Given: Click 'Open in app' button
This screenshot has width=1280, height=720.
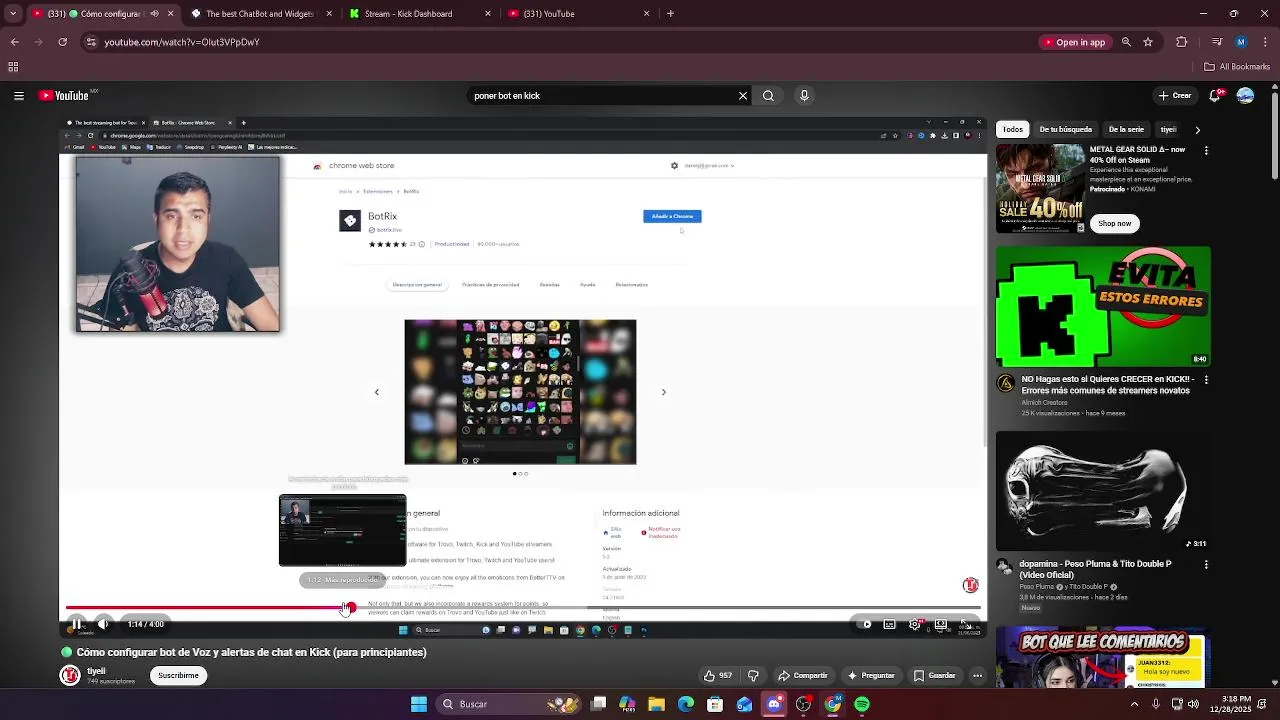Looking at the screenshot, I should click(1073, 42).
